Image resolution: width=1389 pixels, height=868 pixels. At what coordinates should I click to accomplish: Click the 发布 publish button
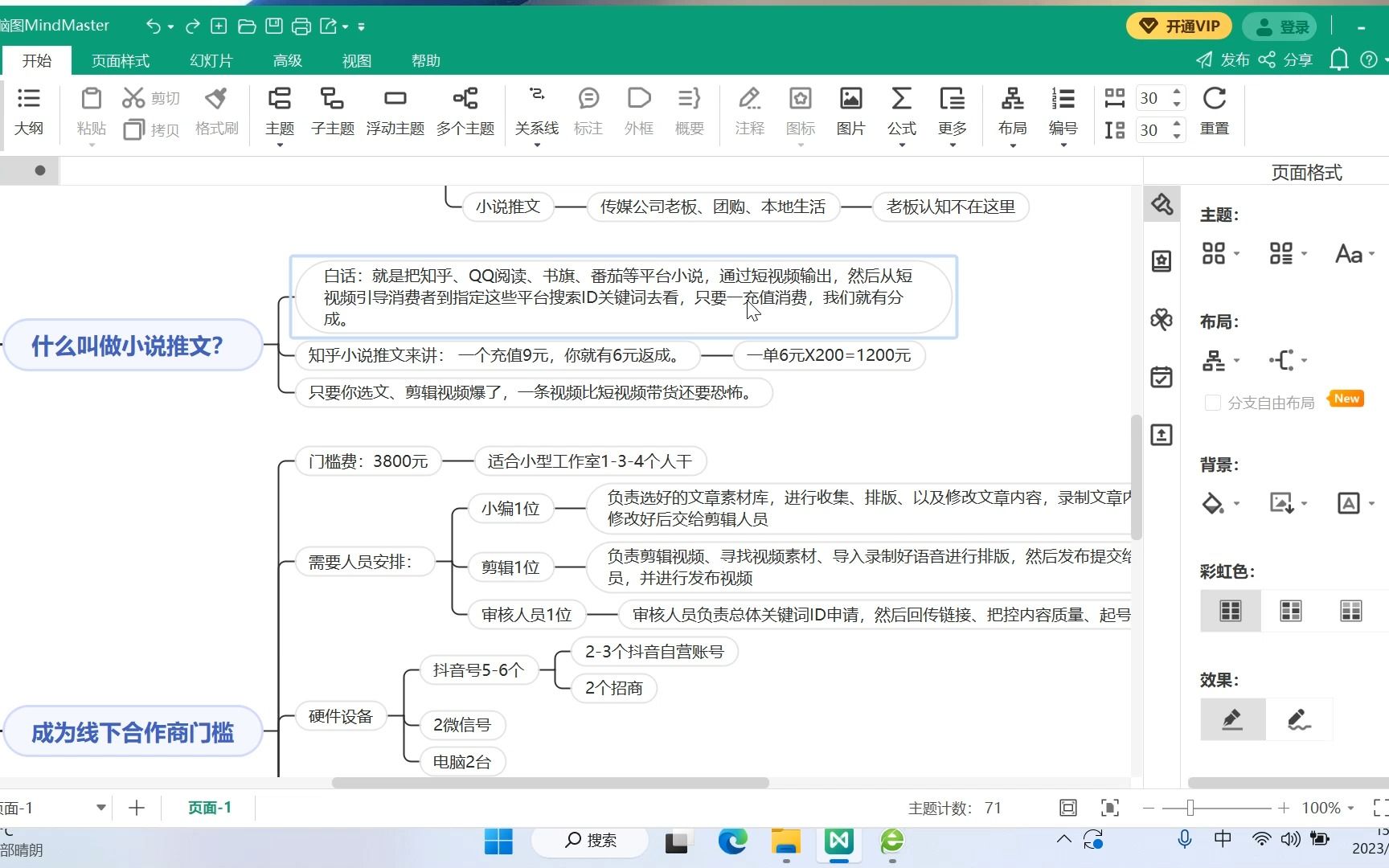tap(1223, 60)
